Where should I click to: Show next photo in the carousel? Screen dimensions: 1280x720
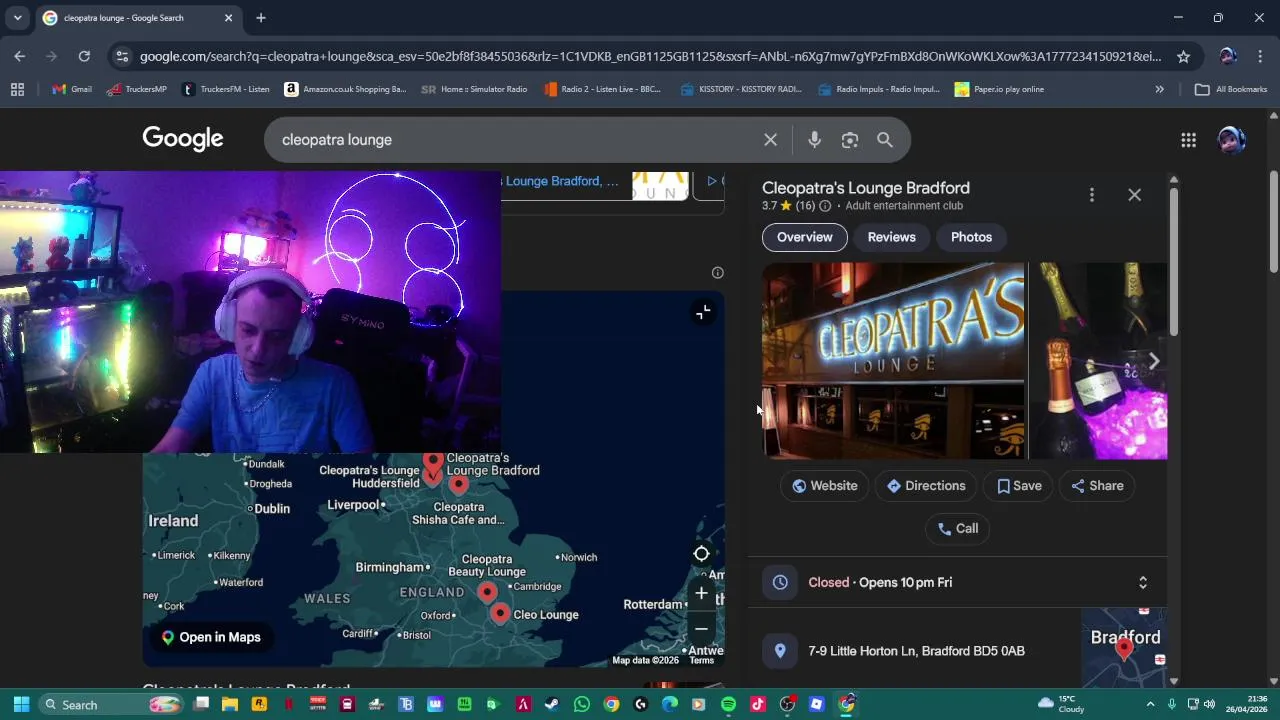point(1153,361)
